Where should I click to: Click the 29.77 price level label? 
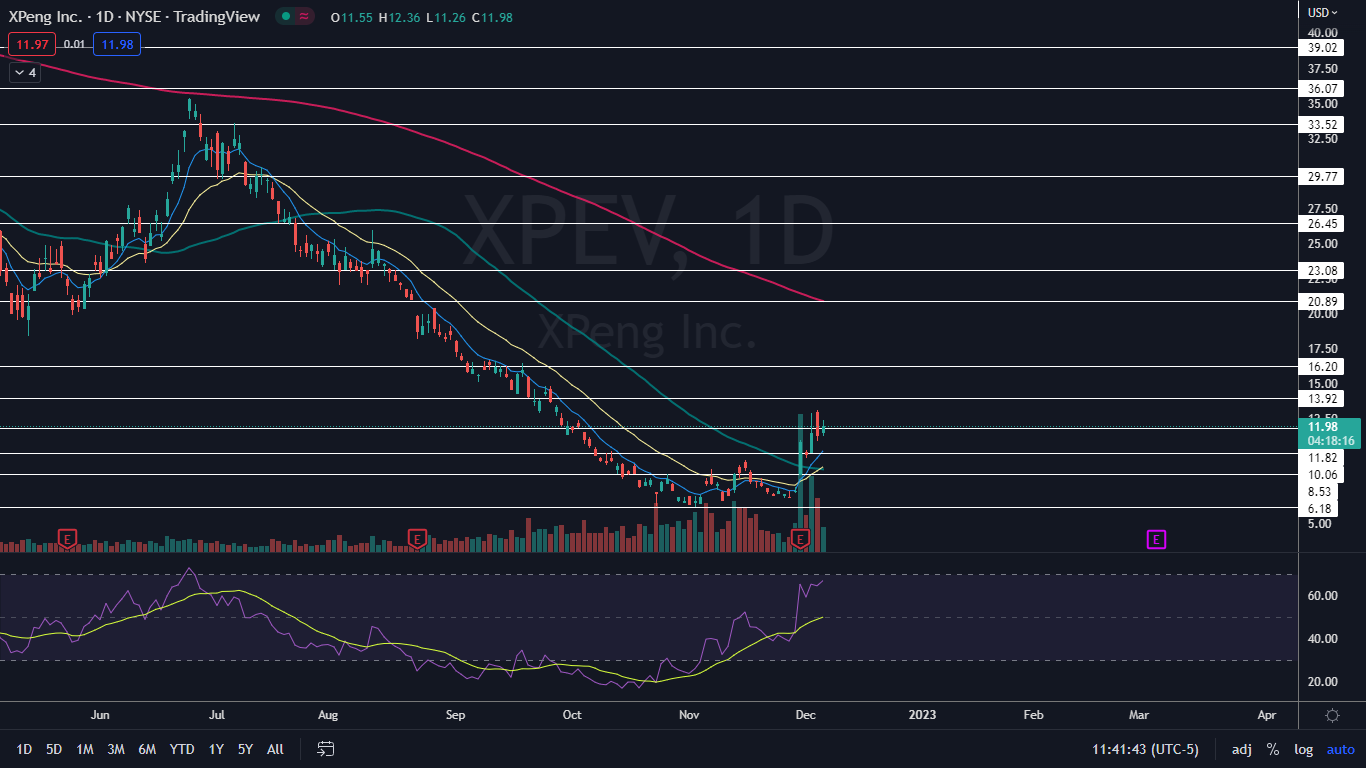click(1323, 176)
